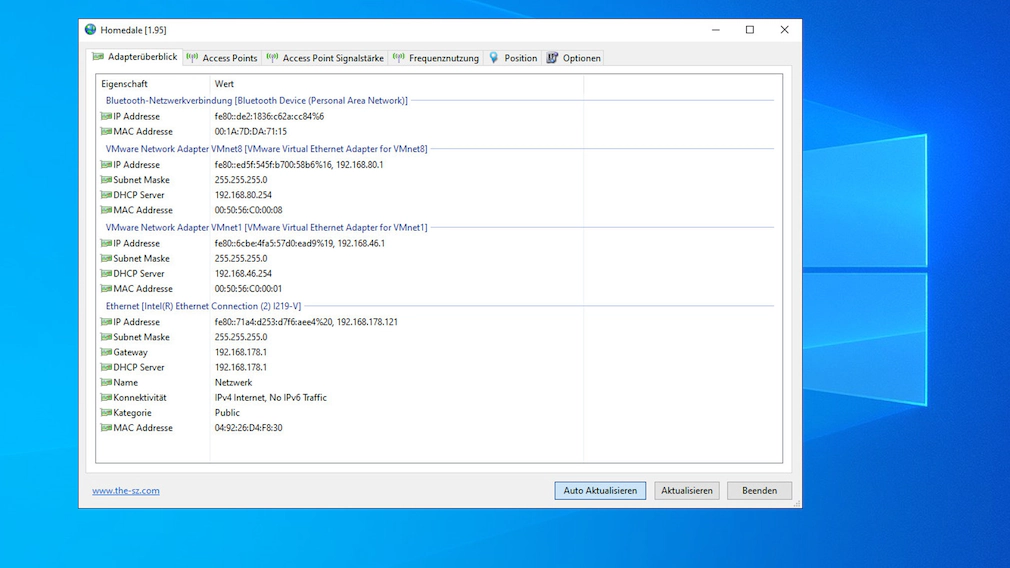Click icon beside VMnet1 Subnet Maske row
Screen dimensions: 1010x568
(x=106, y=258)
